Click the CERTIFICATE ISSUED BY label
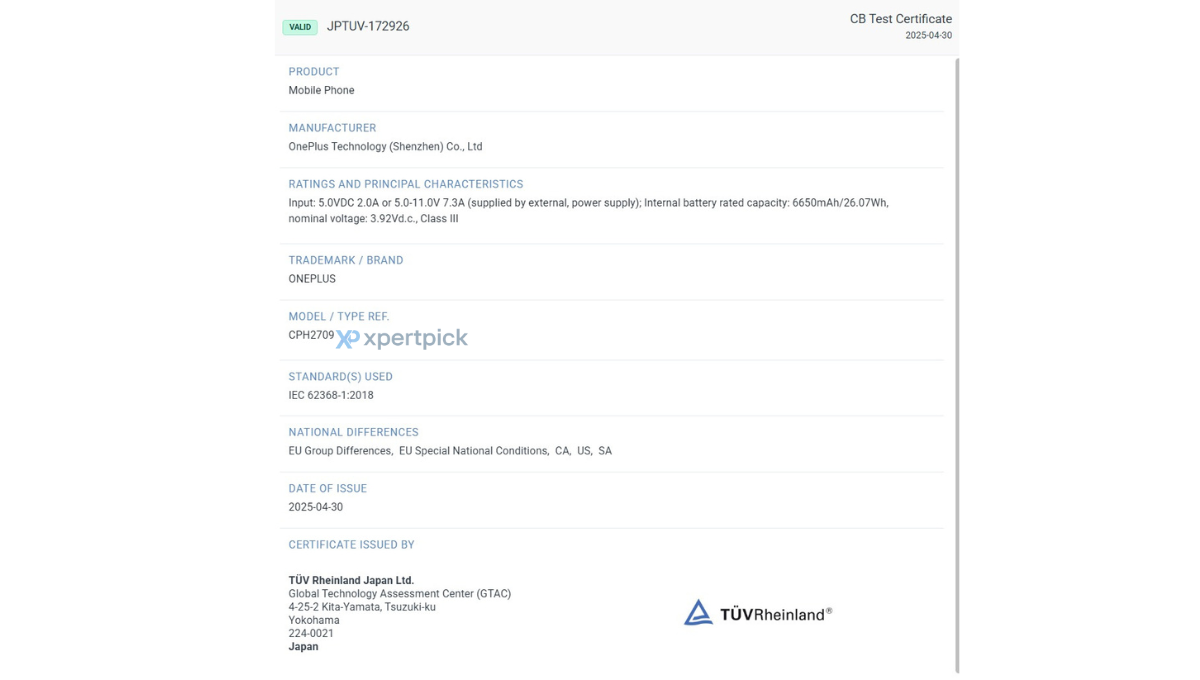The width and height of the screenshot is (1200, 680). (x=351, y=545)
